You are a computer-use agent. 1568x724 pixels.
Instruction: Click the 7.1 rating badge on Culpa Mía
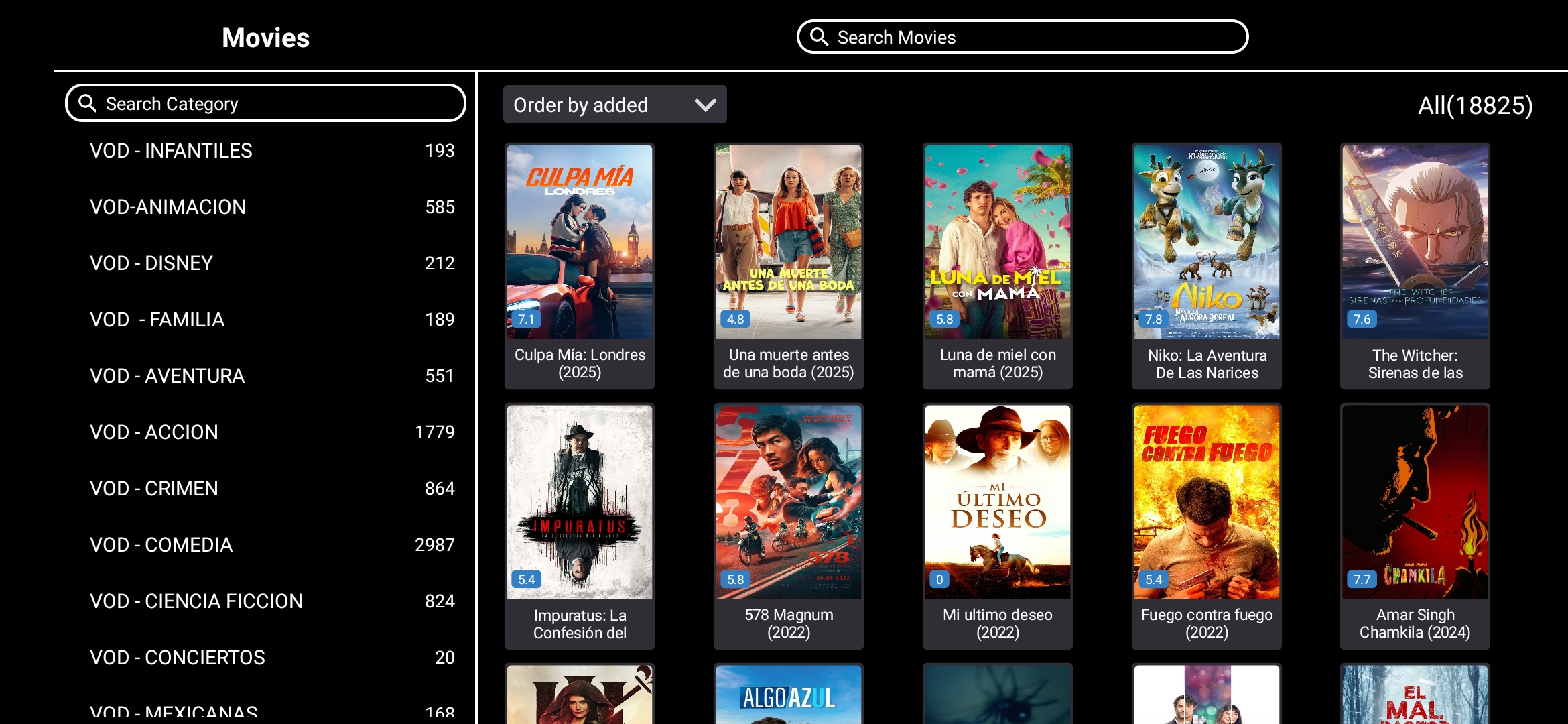pos(526,319)
